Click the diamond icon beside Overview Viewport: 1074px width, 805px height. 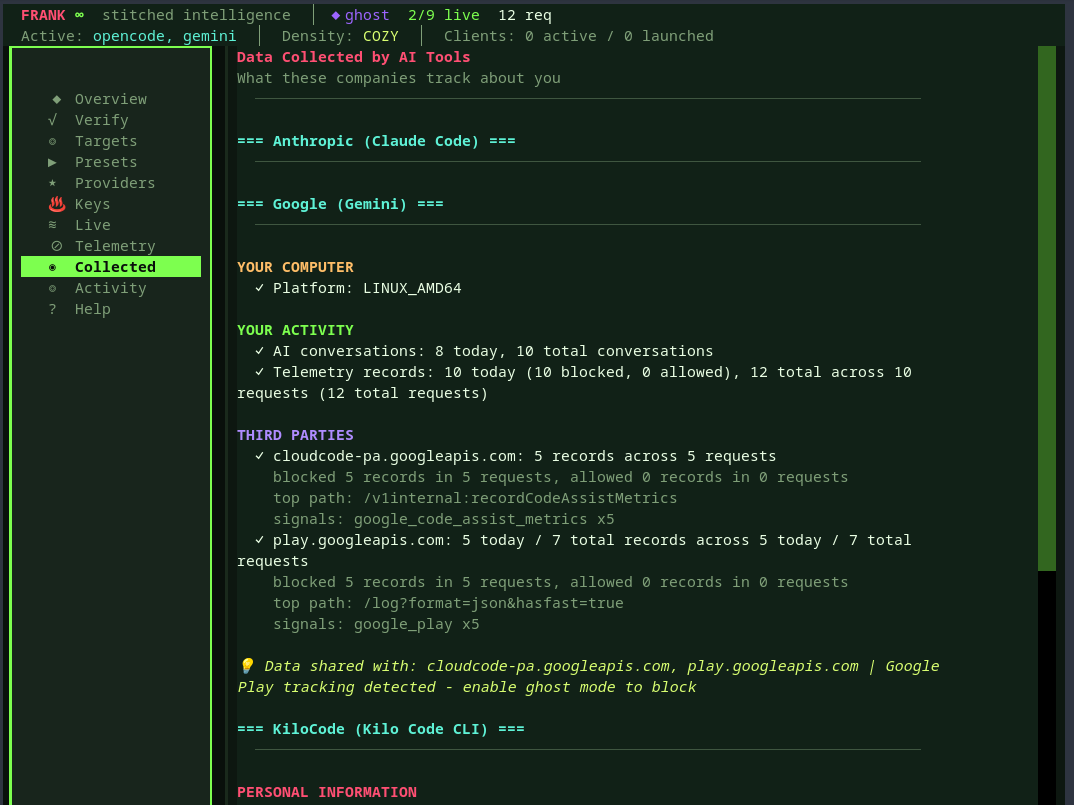point(56,99)
